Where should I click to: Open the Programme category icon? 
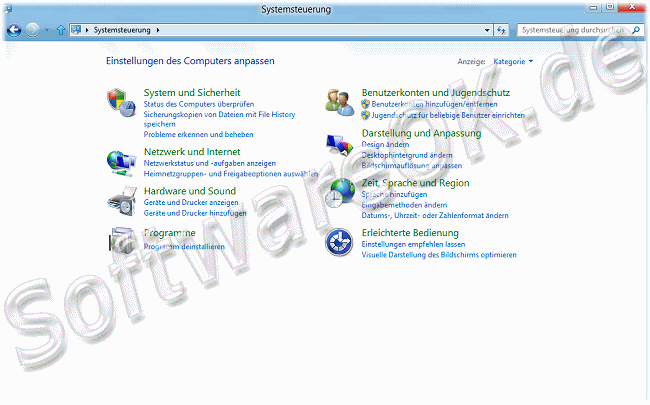pos(122,240)
